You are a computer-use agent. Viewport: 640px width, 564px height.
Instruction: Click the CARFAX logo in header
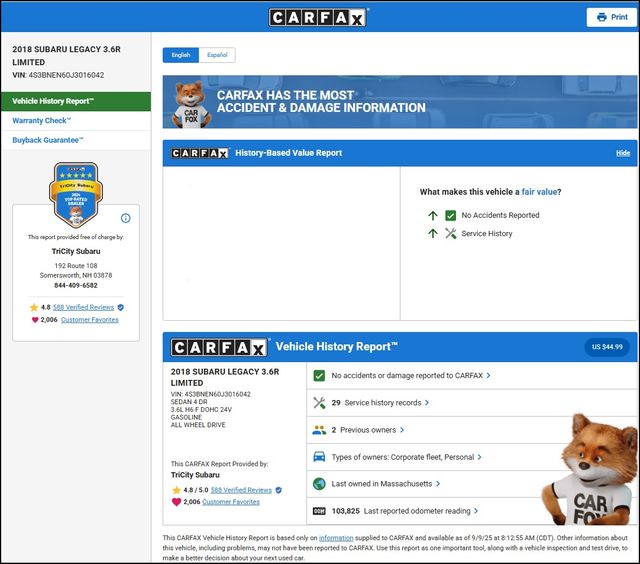pos(319,17)
